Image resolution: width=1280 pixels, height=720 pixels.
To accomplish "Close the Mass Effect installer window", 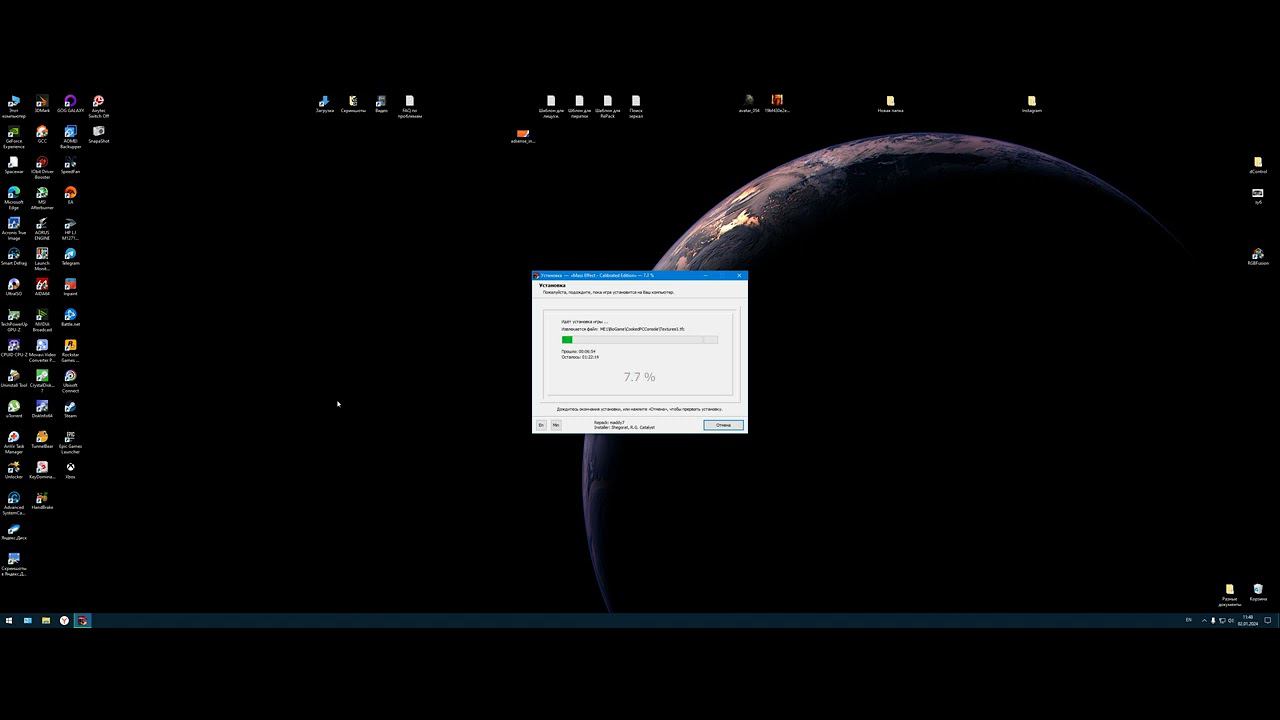I will coord(739,275).
